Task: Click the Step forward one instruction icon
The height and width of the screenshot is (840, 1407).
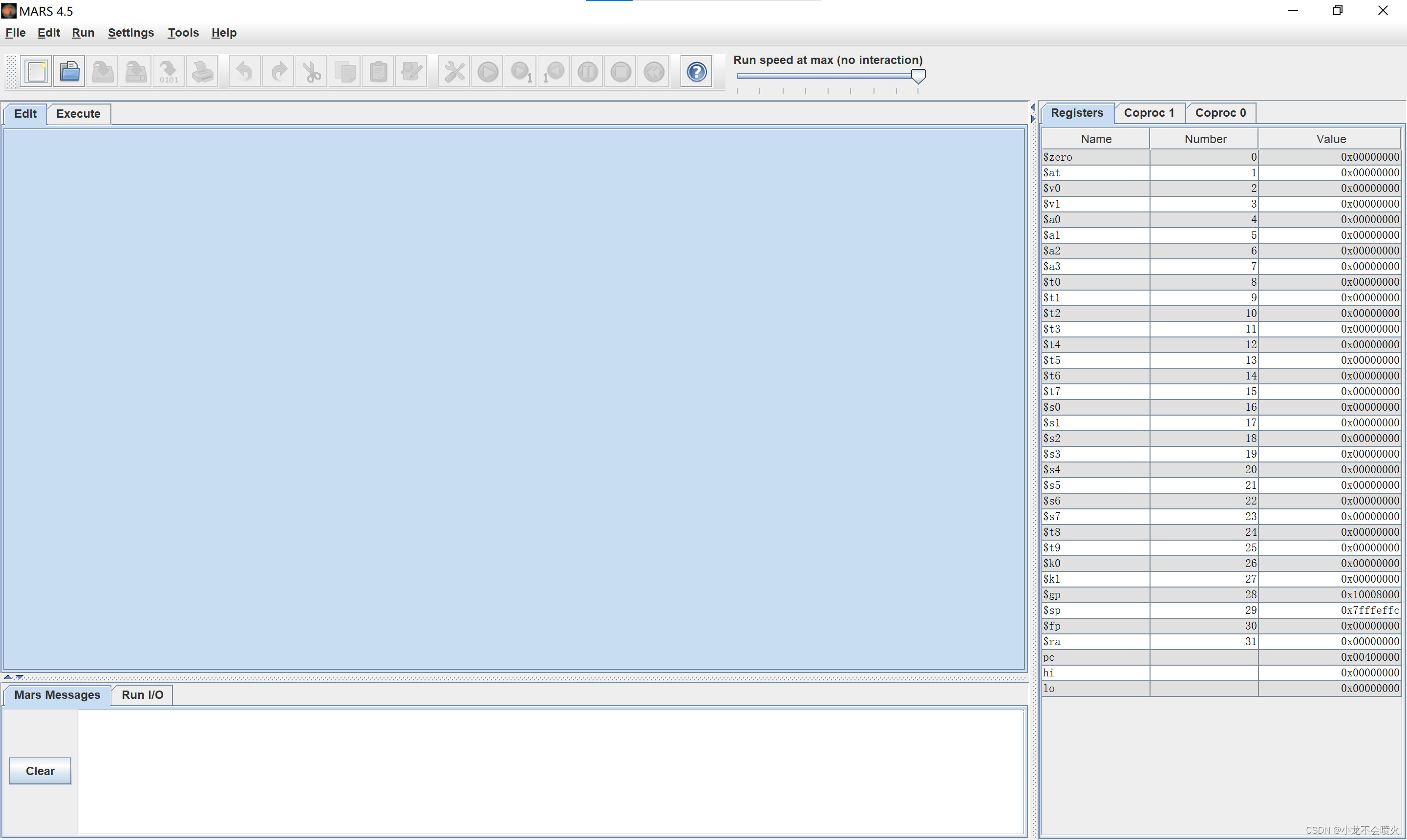Action: click(x=521, y=72)
